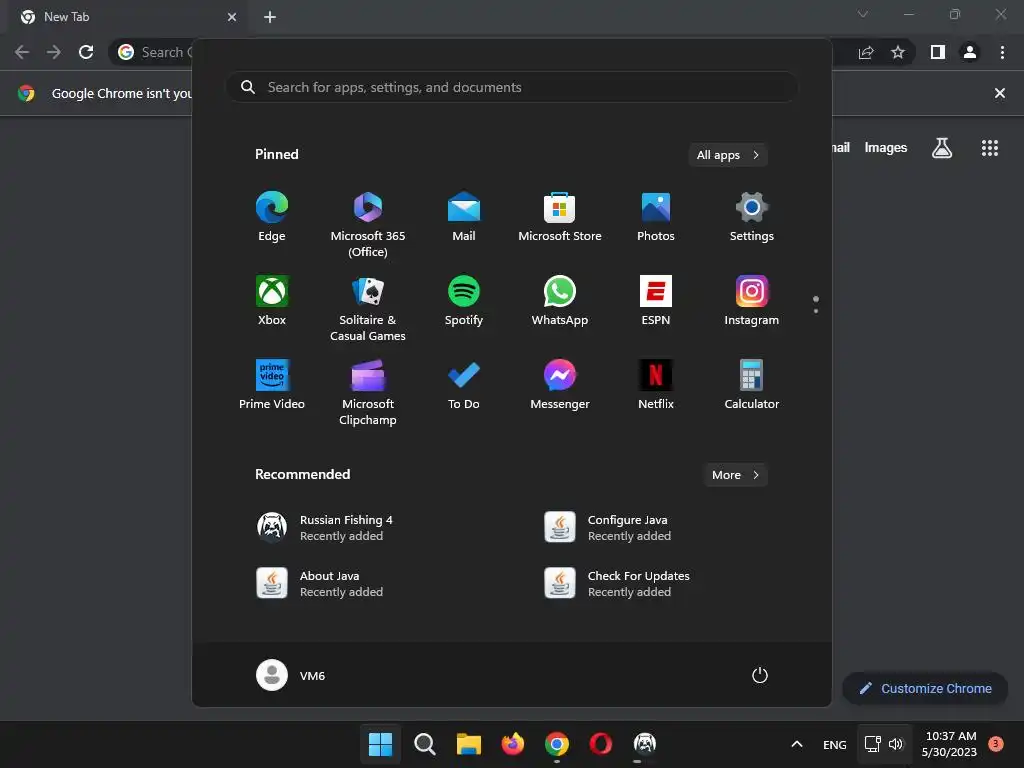
Task: Open the Mail app
Action: pyautogui.click(x=464, y=217)
